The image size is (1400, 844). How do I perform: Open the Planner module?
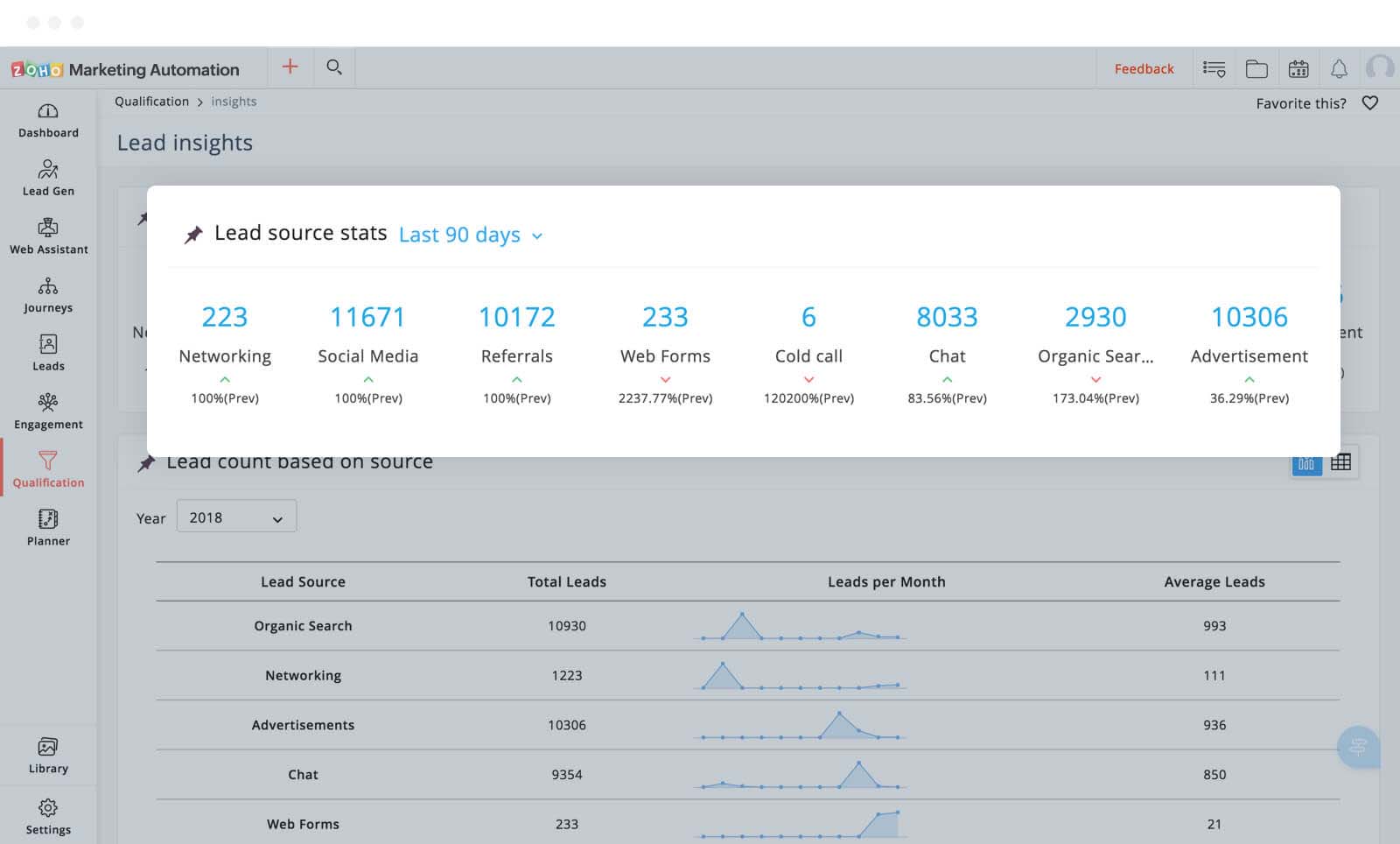[x=48, y=528]
